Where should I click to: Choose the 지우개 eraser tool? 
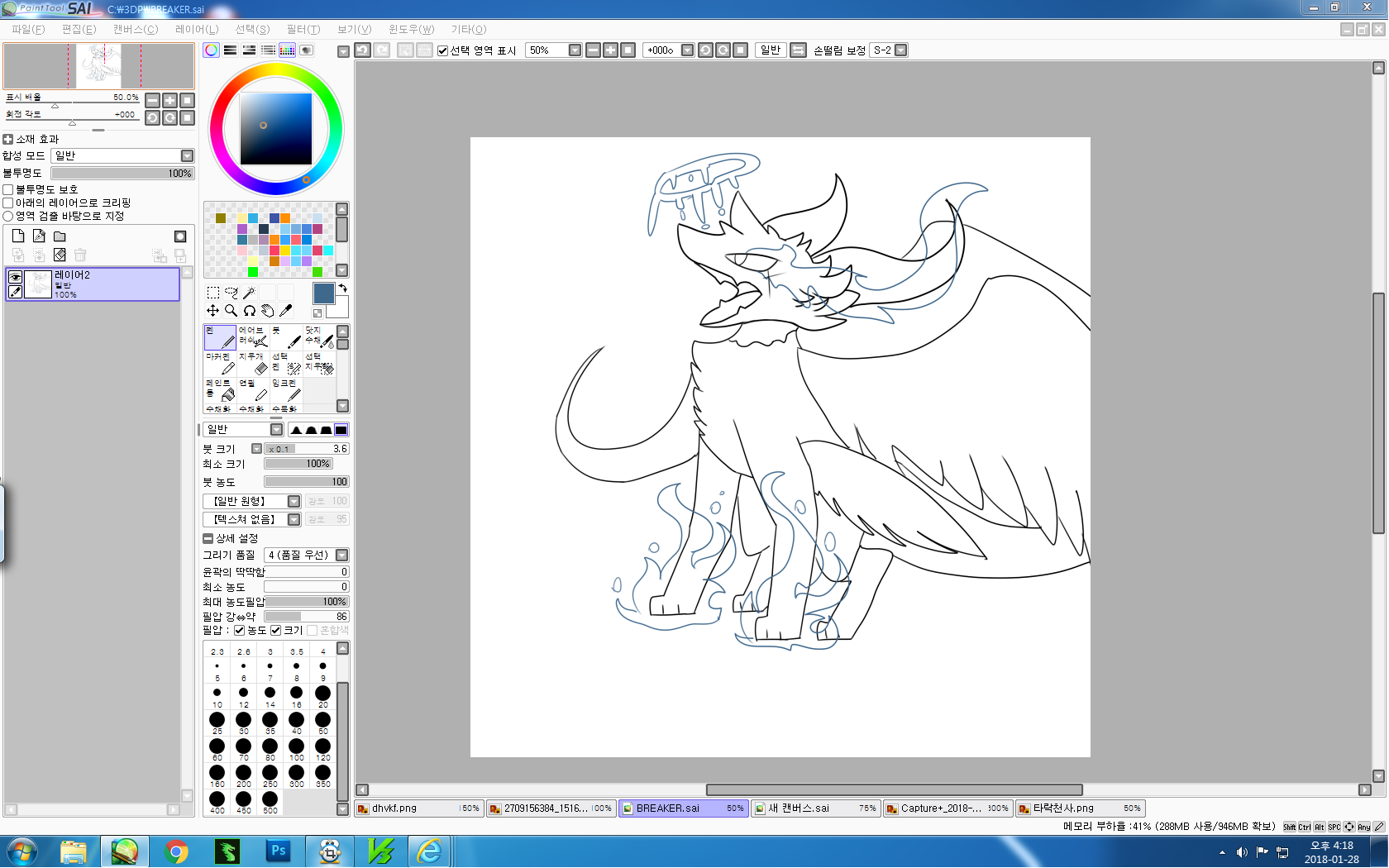[253, 364]
